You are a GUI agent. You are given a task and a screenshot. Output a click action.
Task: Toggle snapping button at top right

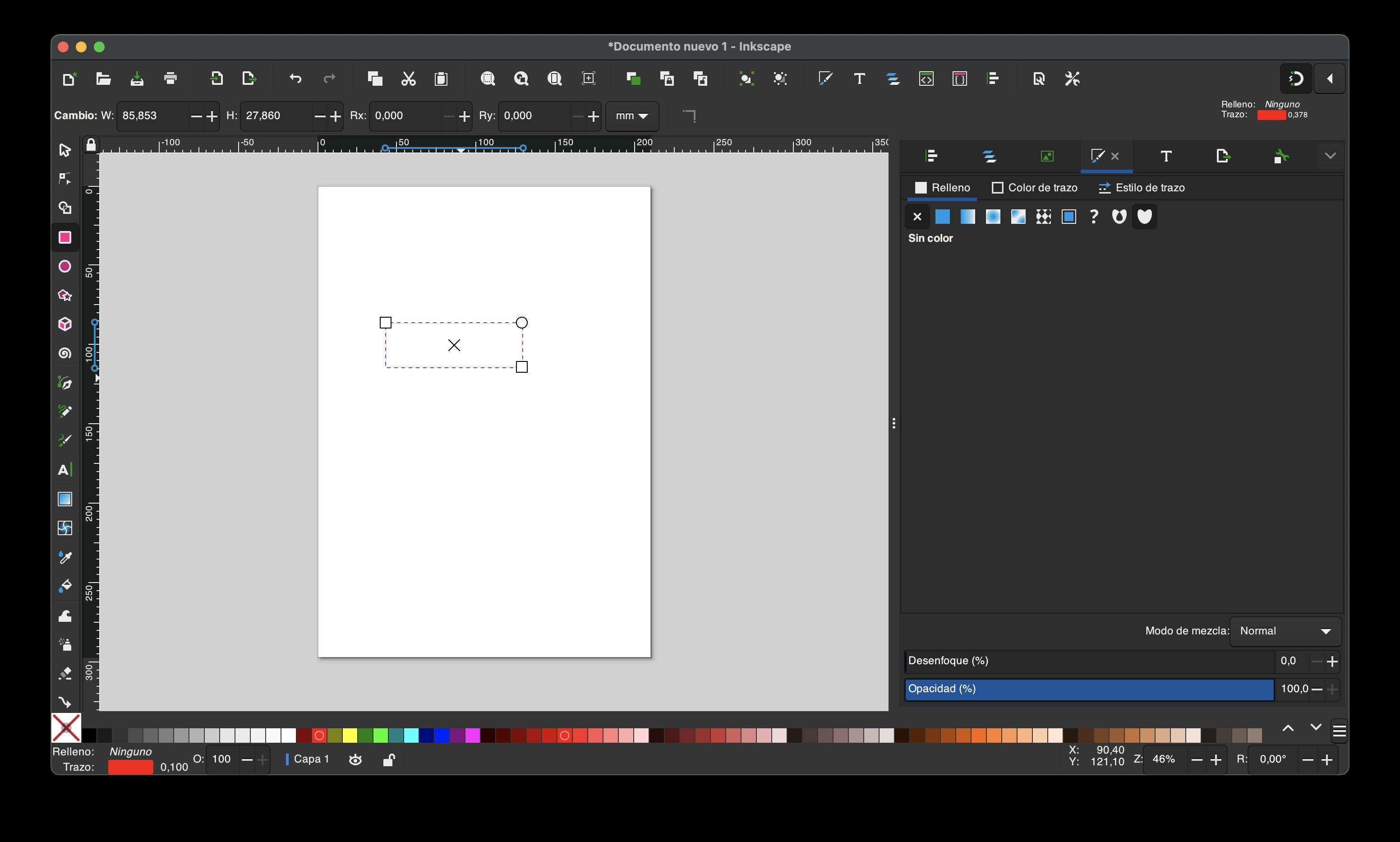click(x=1296, y=79)
